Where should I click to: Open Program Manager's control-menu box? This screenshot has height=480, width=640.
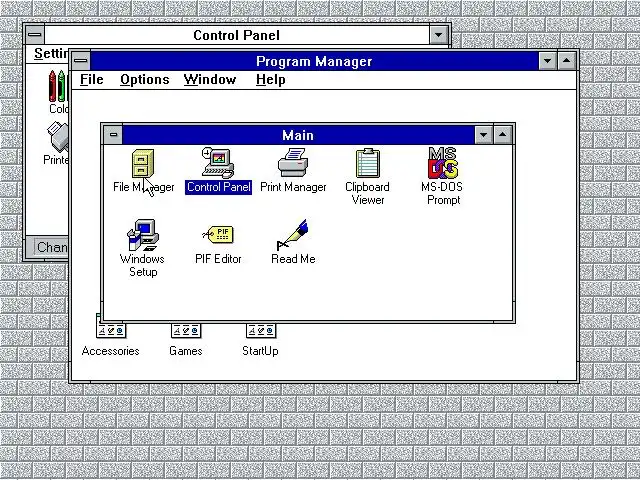(80, 61)
